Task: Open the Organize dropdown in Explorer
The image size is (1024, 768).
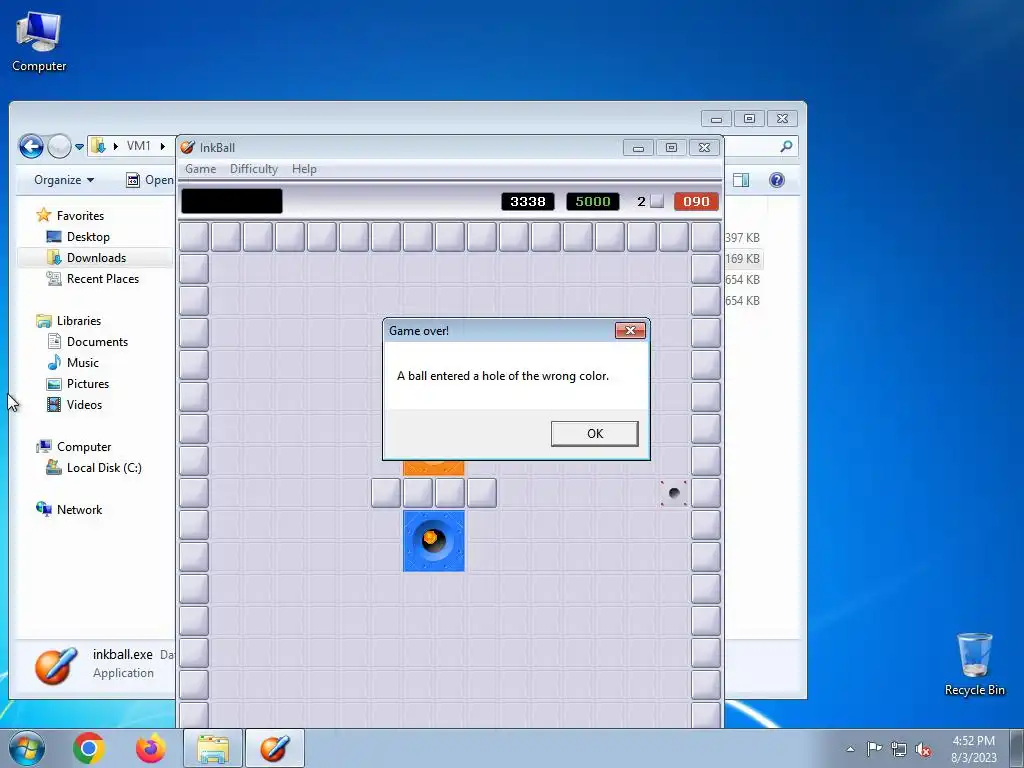Action: point(64,180)
